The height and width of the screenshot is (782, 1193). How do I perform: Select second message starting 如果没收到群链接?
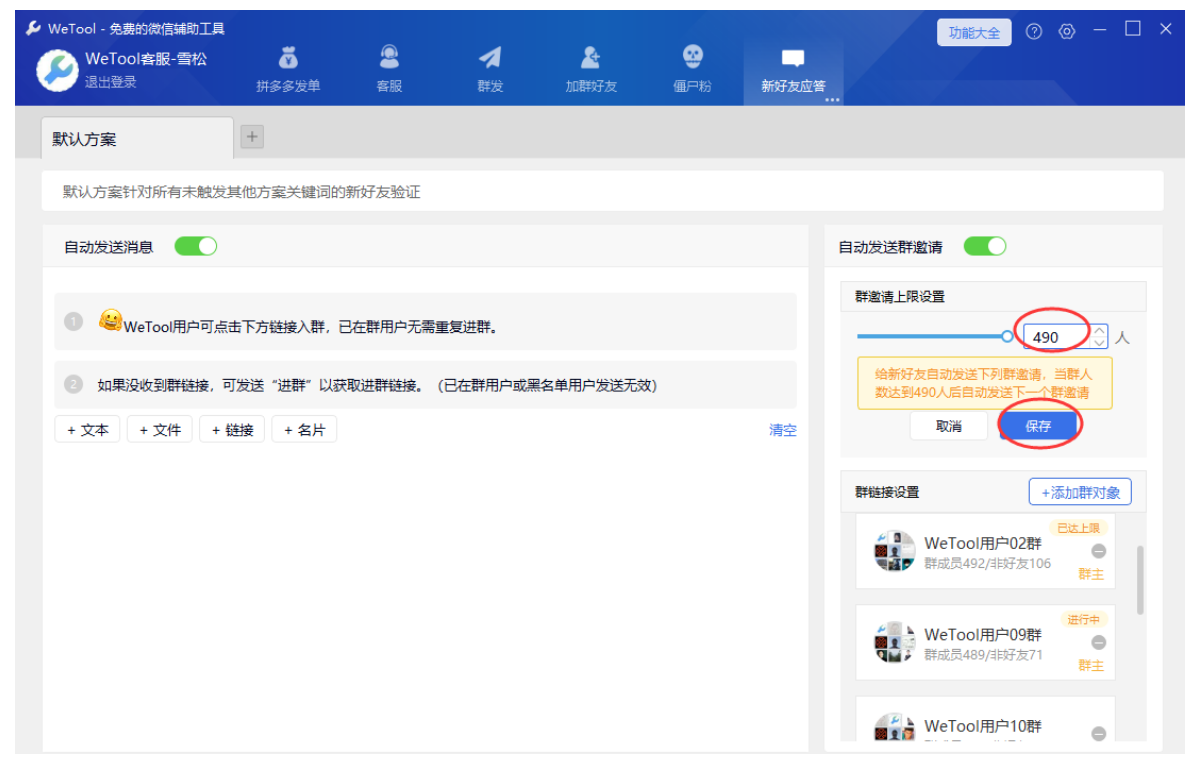click(x=425, y=385)
